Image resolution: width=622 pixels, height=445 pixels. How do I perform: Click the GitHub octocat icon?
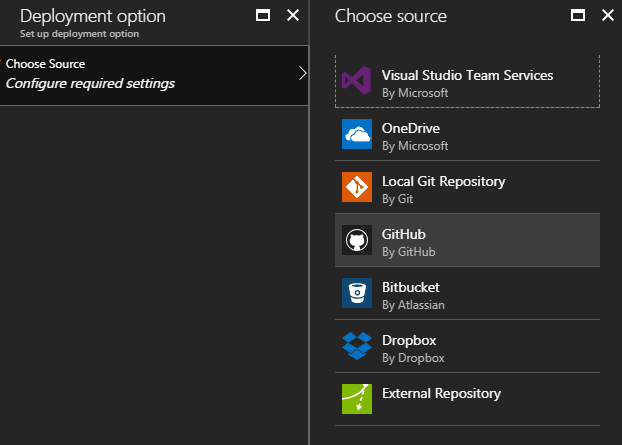coord(357,240)
